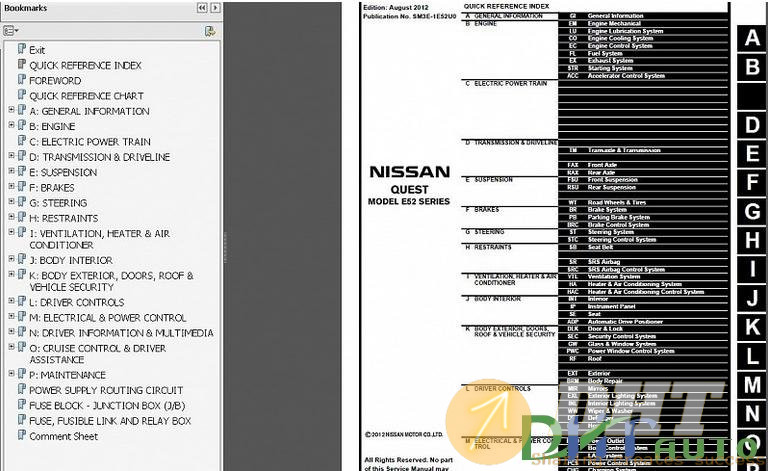Open the Power Window Control System index link
The image size is (768, 471).
631,351
